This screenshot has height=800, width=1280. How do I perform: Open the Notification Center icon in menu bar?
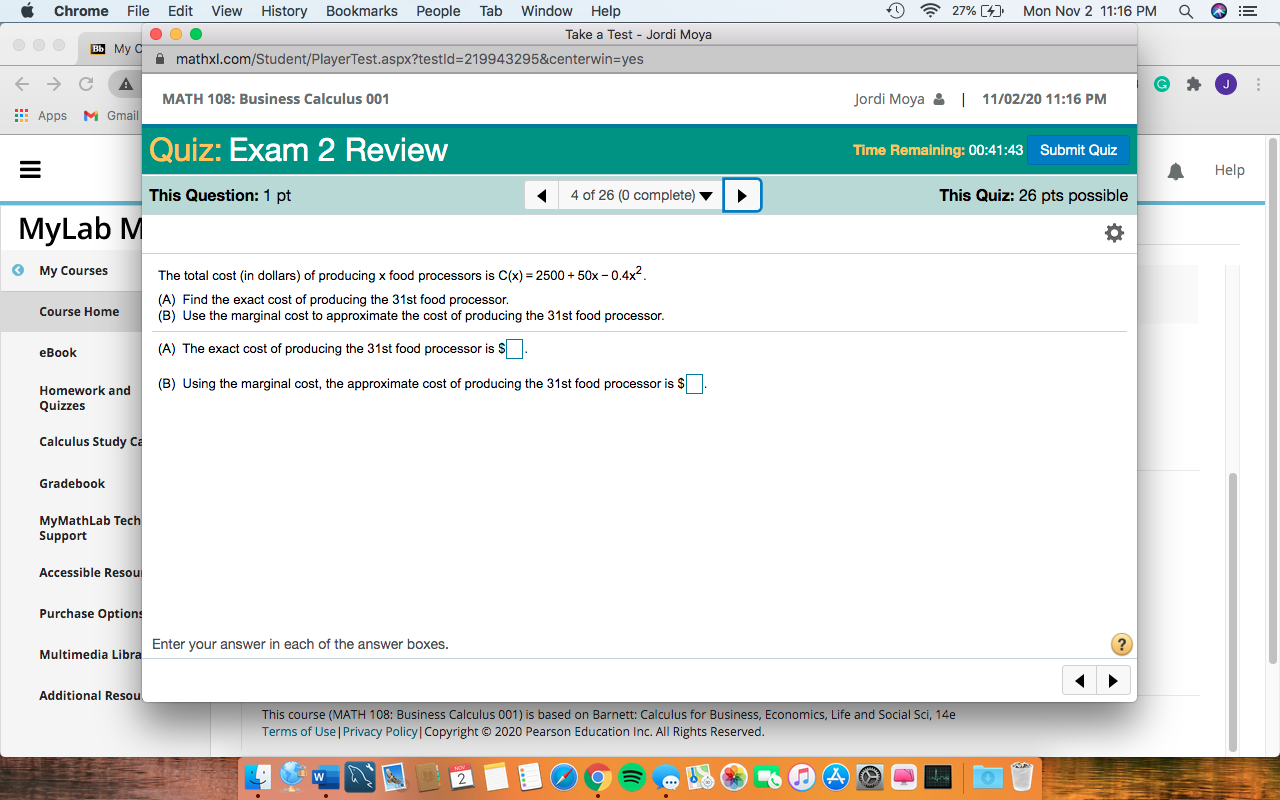tap(1250, 11)
